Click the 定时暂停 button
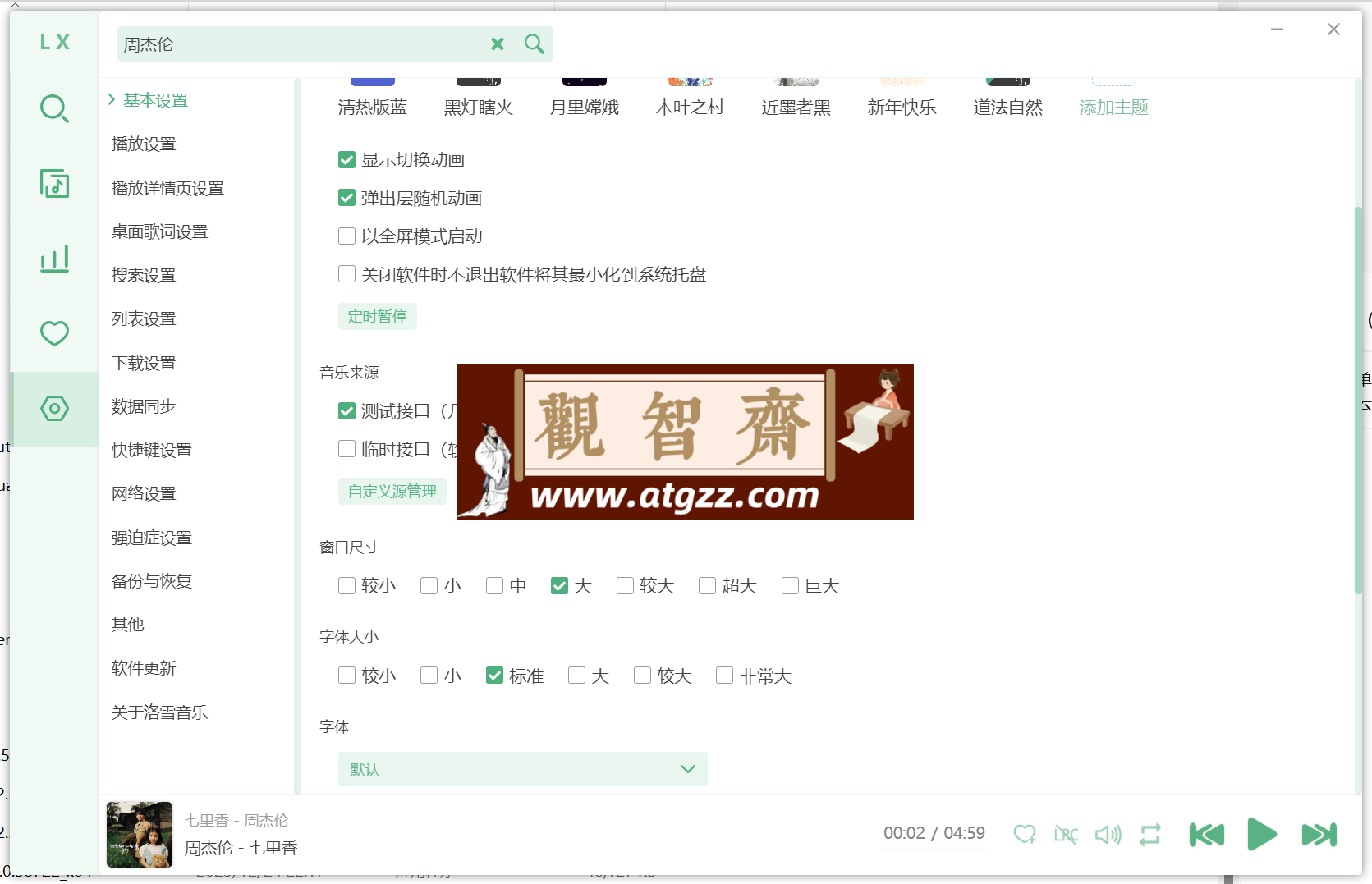1372x884 pixels. click(378, 317)
